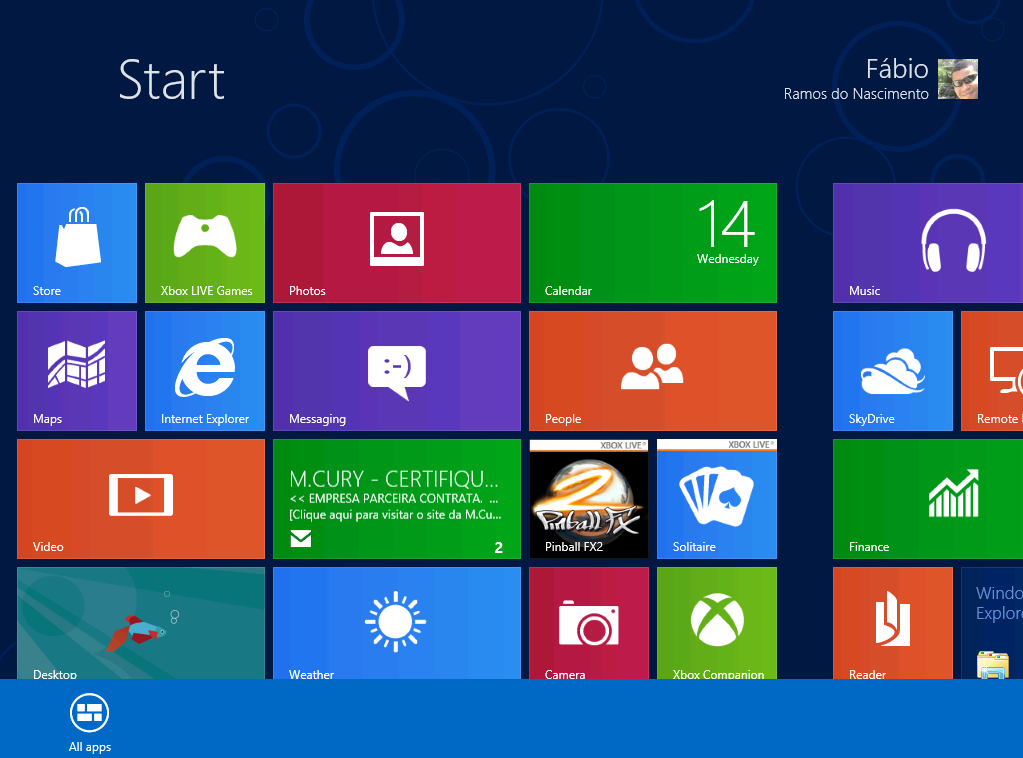Open the Remote Desktop tile

click(x=992, y=371)
